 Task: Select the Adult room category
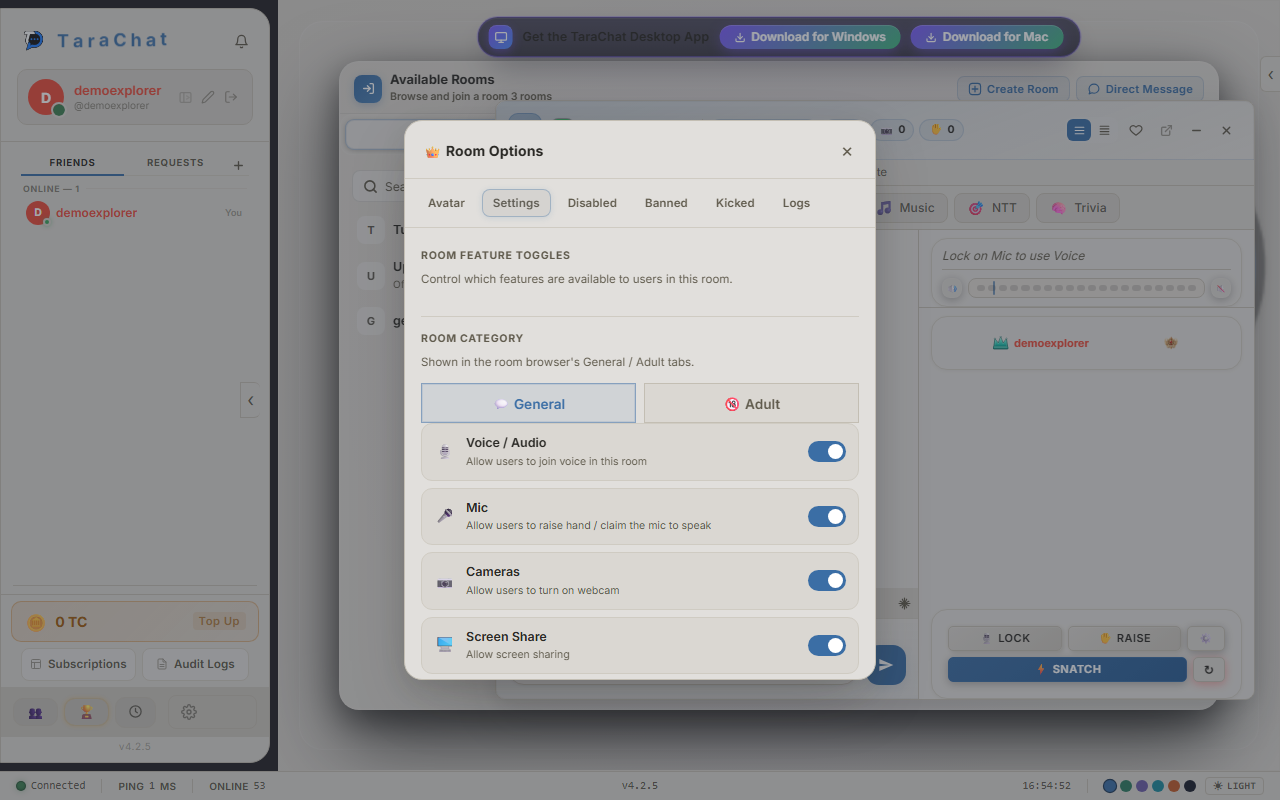click(751, 403)
